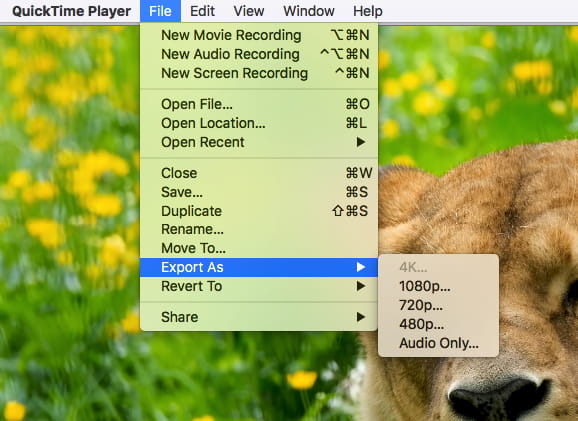This screenshot has height=421, width=578.
Task: Export the movie as 1080p…
Action: (x=438, y=286)
